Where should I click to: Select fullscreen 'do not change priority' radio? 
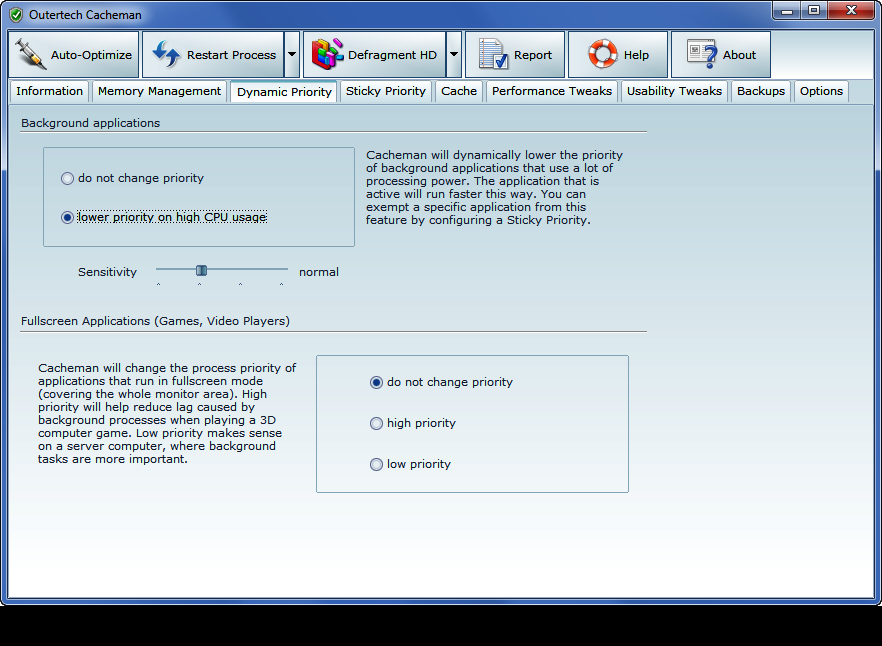[x=376, y=383]
